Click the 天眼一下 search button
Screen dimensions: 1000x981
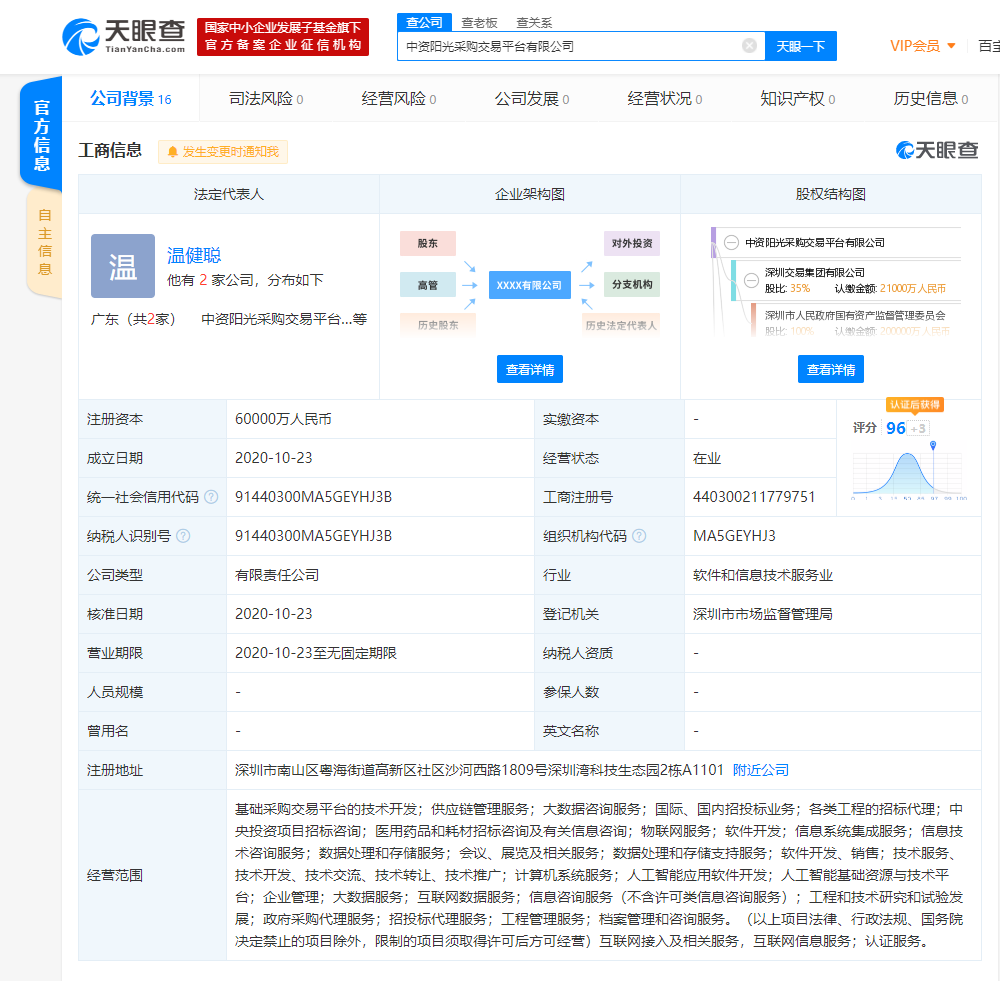800,46
